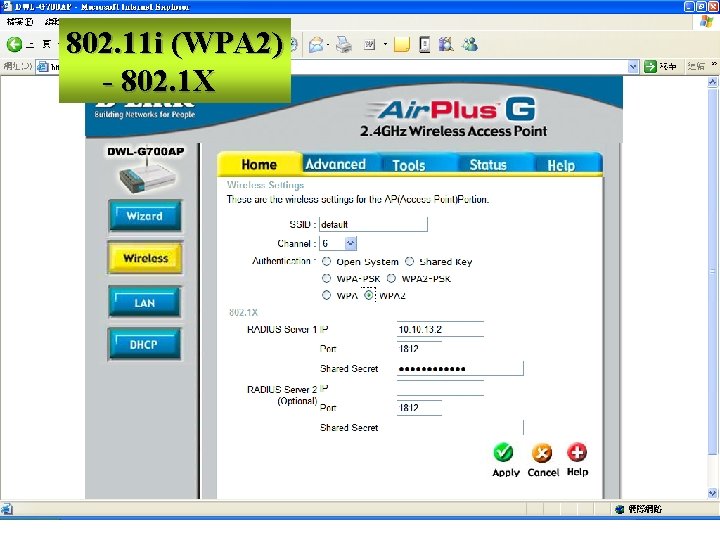Click the AirPlus G logo

point(452,110)
